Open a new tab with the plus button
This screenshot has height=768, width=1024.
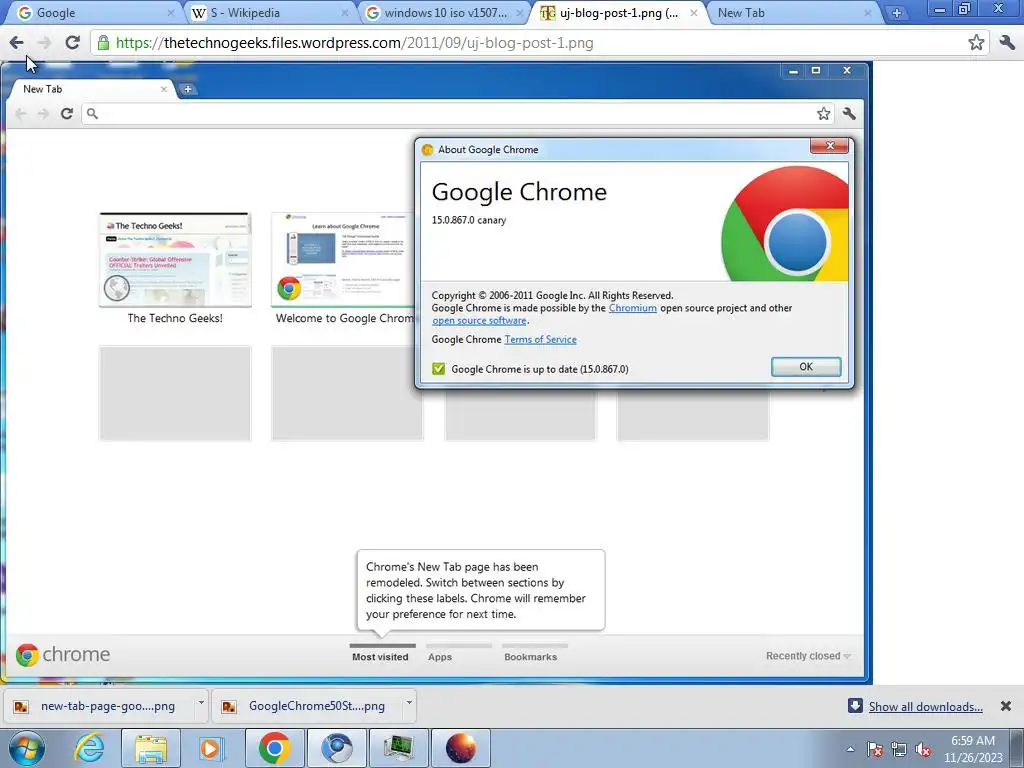897,13
